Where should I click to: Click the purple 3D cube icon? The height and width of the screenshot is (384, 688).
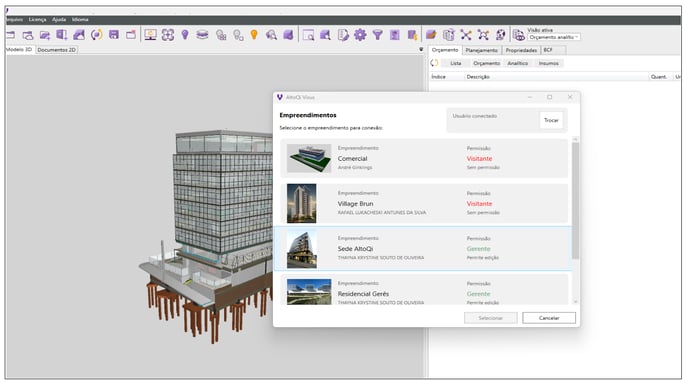[288, 35]
